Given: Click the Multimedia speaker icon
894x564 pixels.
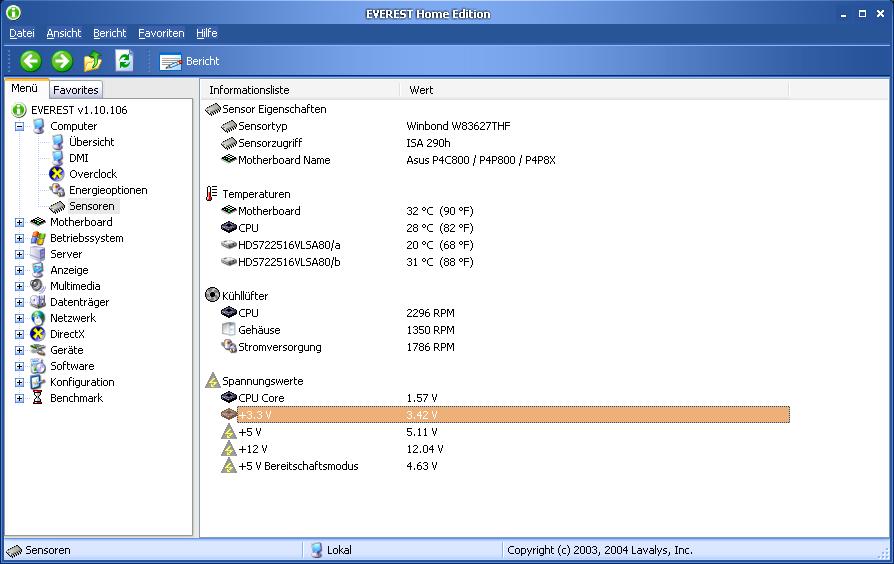Looking at the screenshot, I should [38, 286].
